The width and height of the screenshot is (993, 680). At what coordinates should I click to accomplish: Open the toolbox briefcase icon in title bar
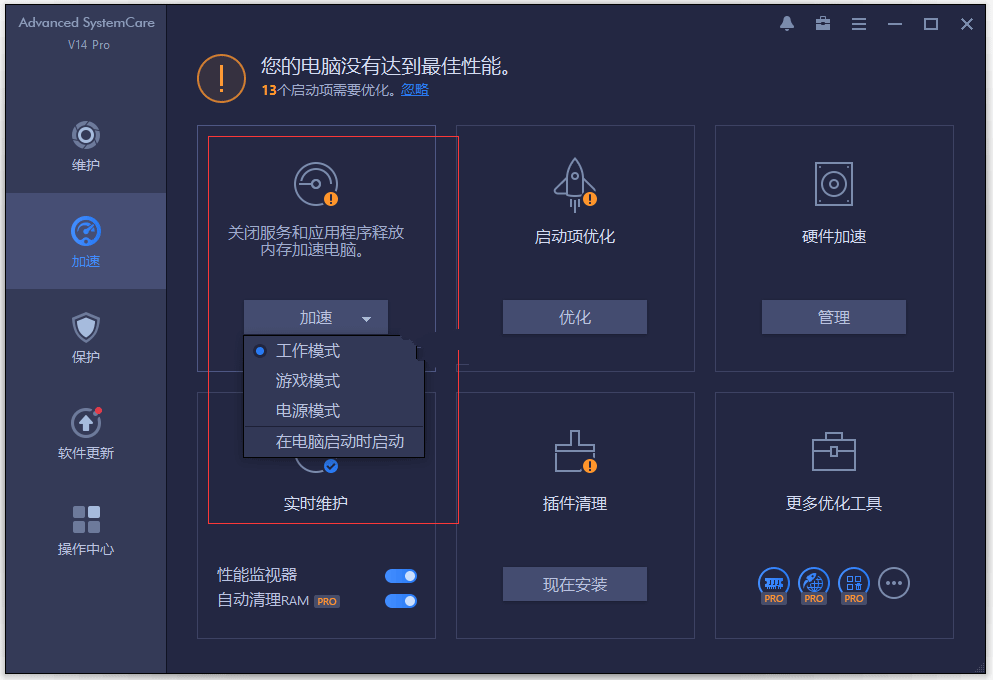pos(823,24)
